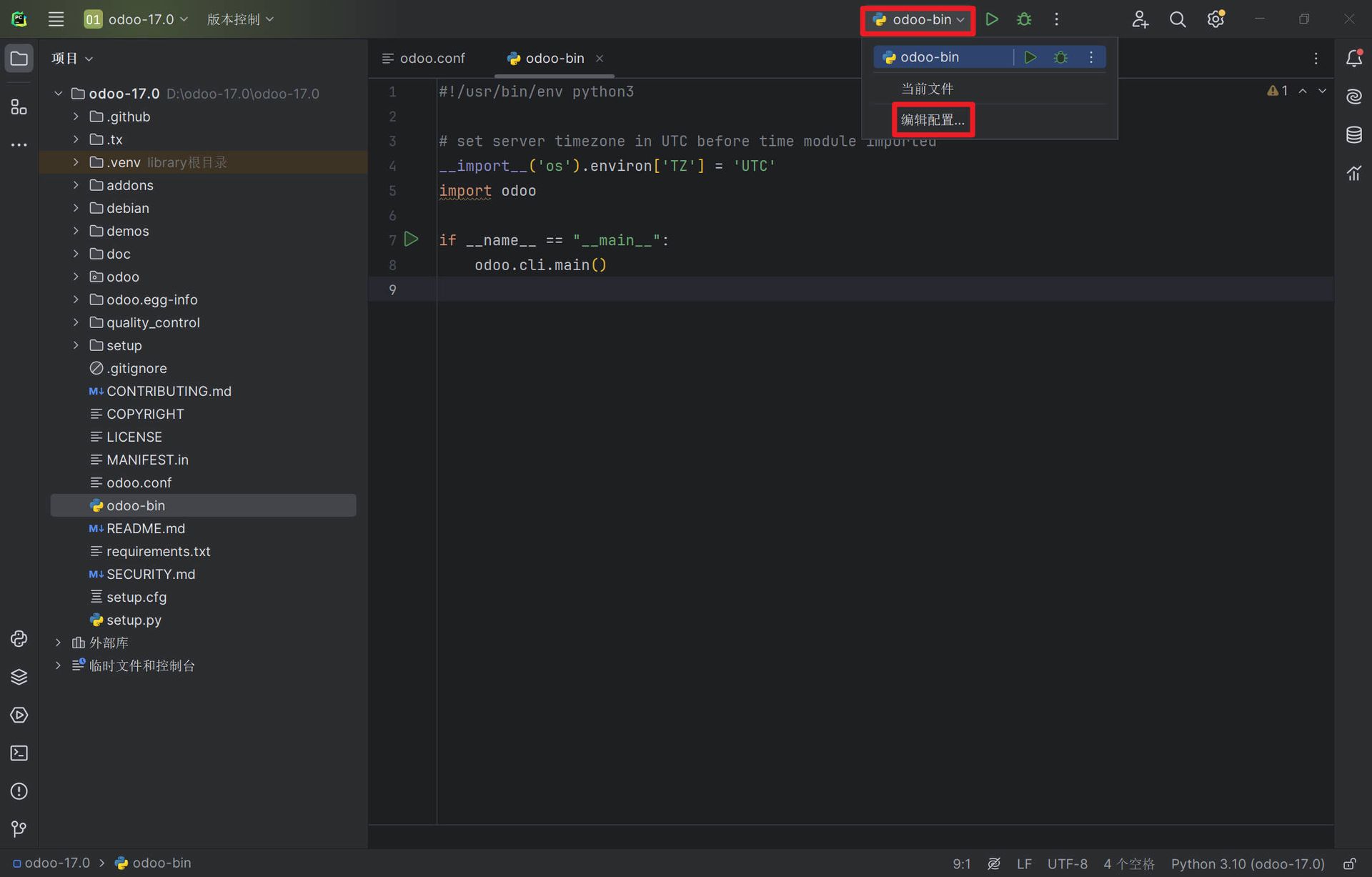Open the Terminal tool window
Viewport: 1372px width, 877px height.
[x=19, y=753]
